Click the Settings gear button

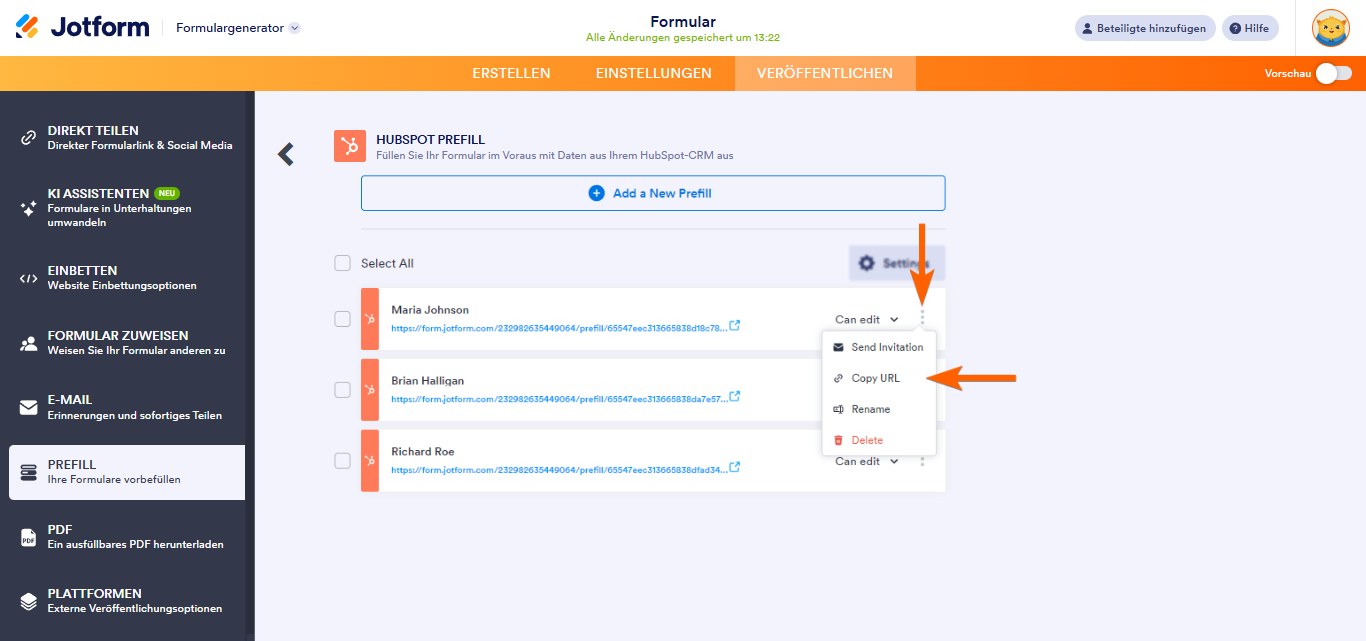pyautogui.click(x=896, y=262)
